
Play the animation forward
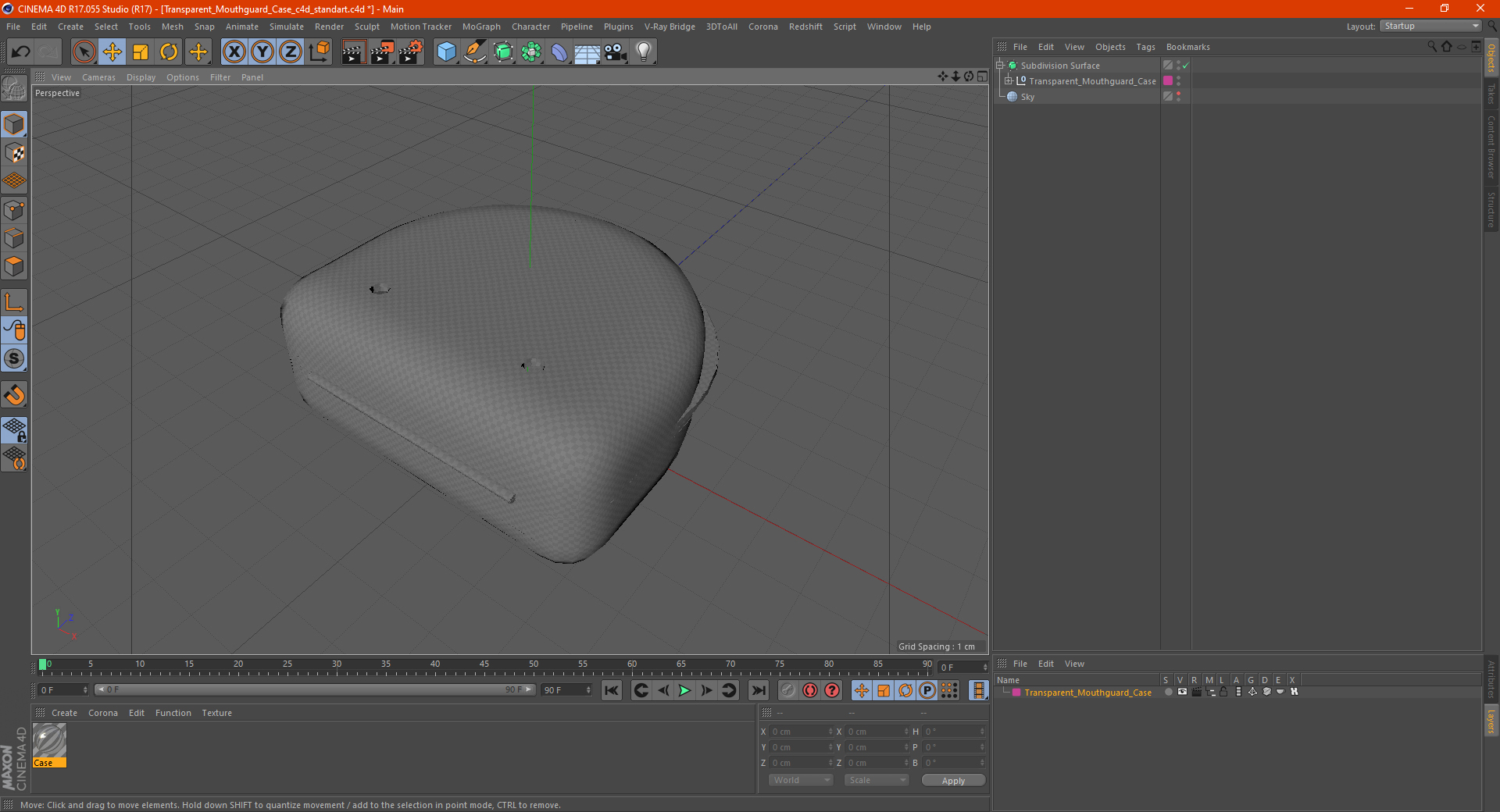684,690
